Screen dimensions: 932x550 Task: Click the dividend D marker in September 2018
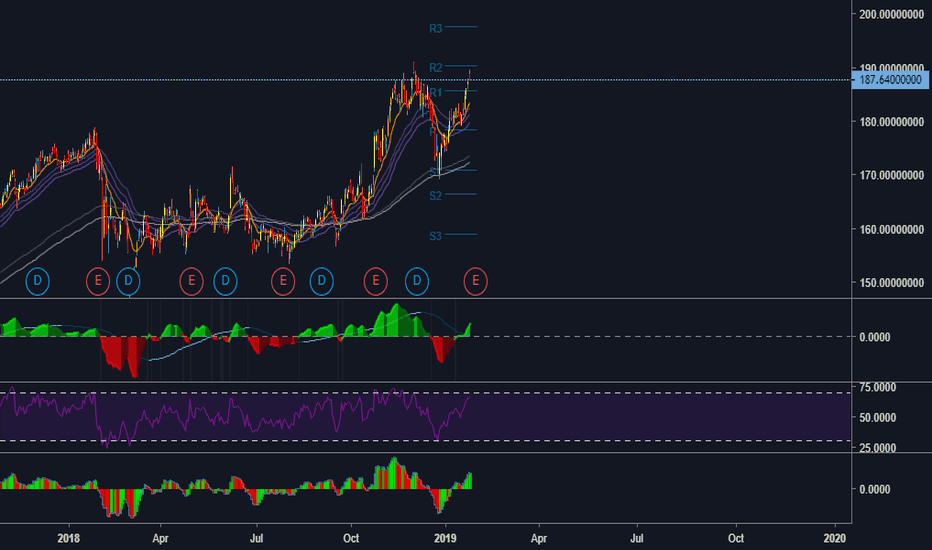point(322,281)
